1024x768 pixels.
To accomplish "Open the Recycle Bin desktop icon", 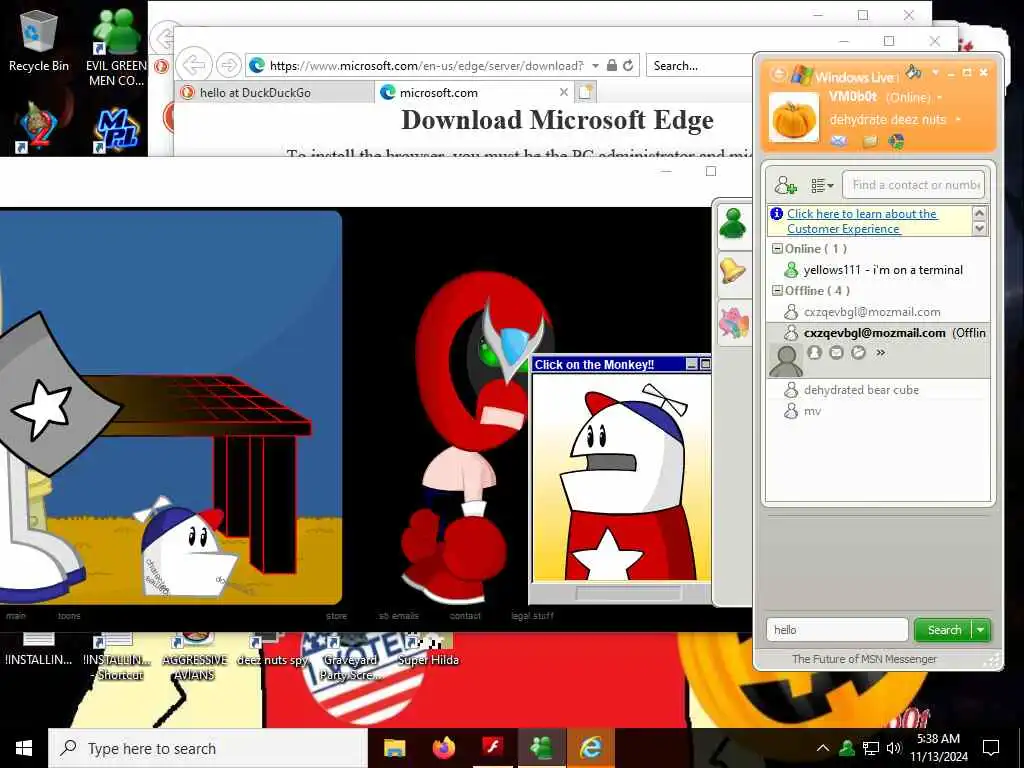I will (39, 41).
